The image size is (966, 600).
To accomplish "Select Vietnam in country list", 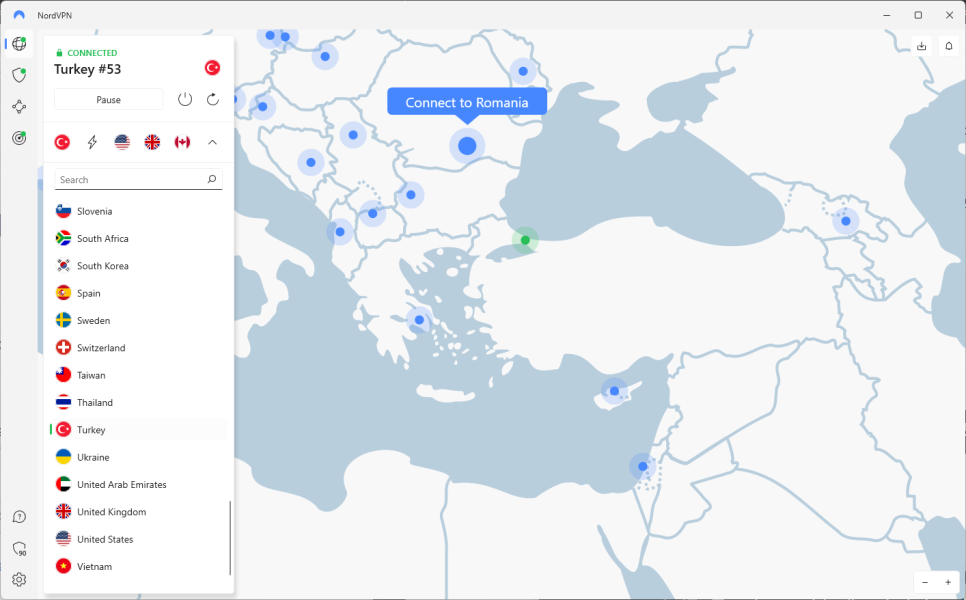I will pos(139,566).
